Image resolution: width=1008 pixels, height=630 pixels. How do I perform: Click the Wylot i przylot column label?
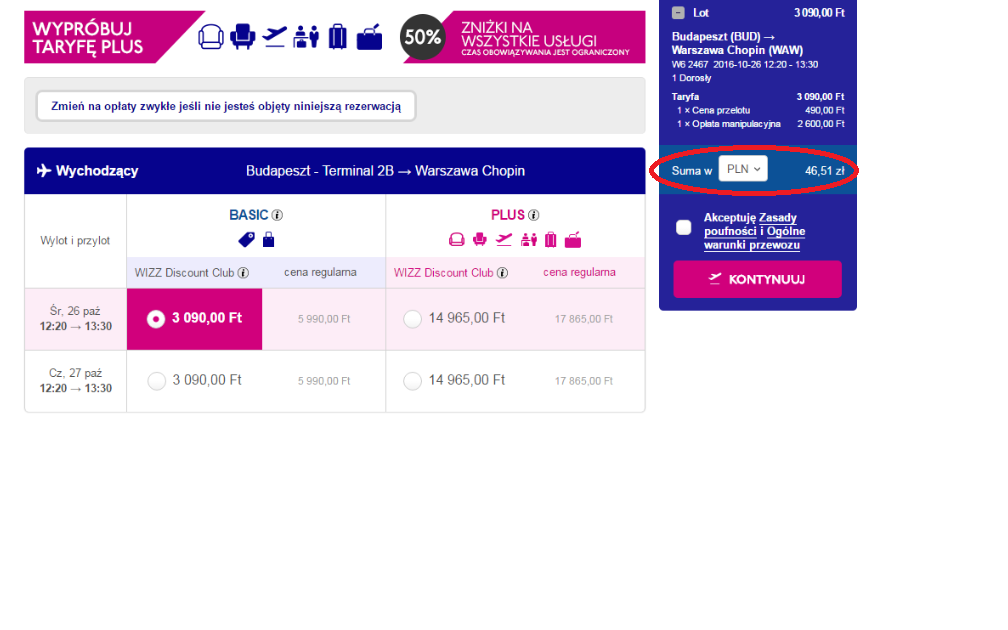pyautogui.click(x=75, y=240)
